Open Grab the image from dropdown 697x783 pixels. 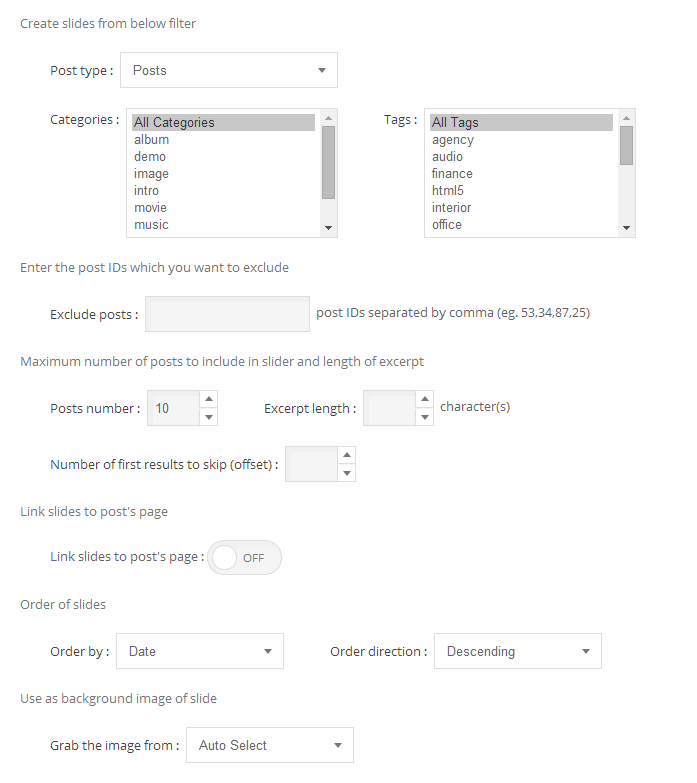270,745
